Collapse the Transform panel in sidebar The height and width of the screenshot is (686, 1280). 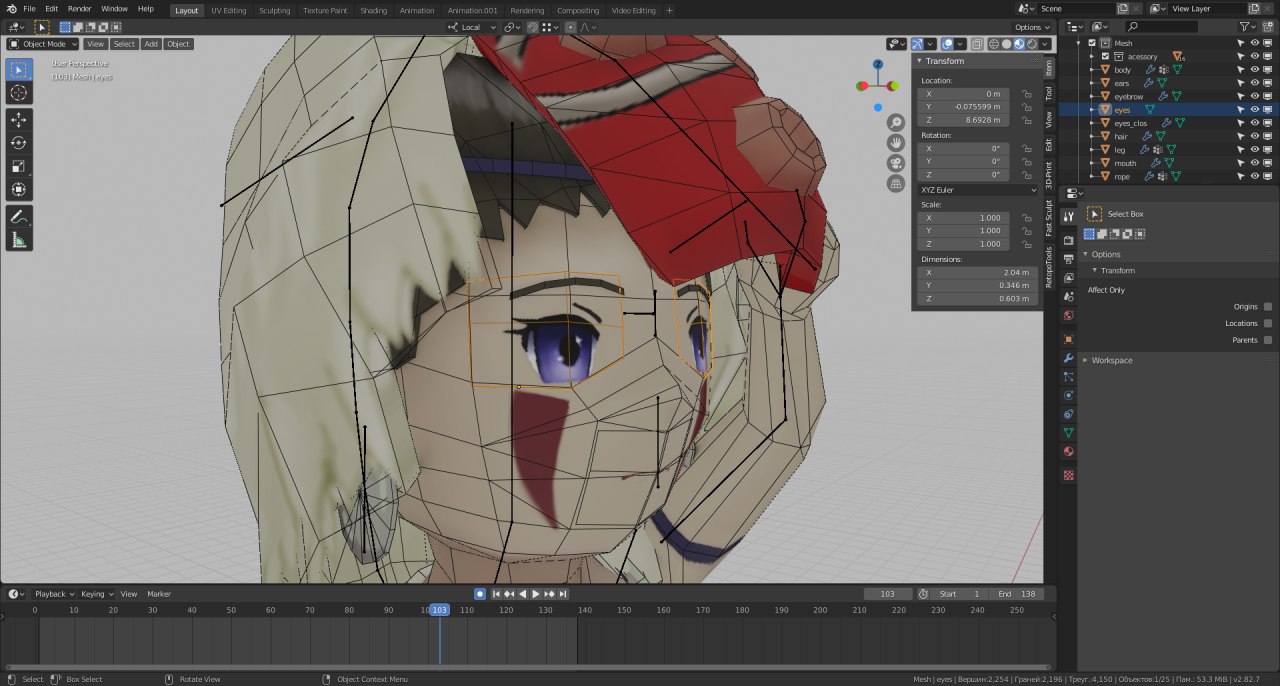point(920,61)
